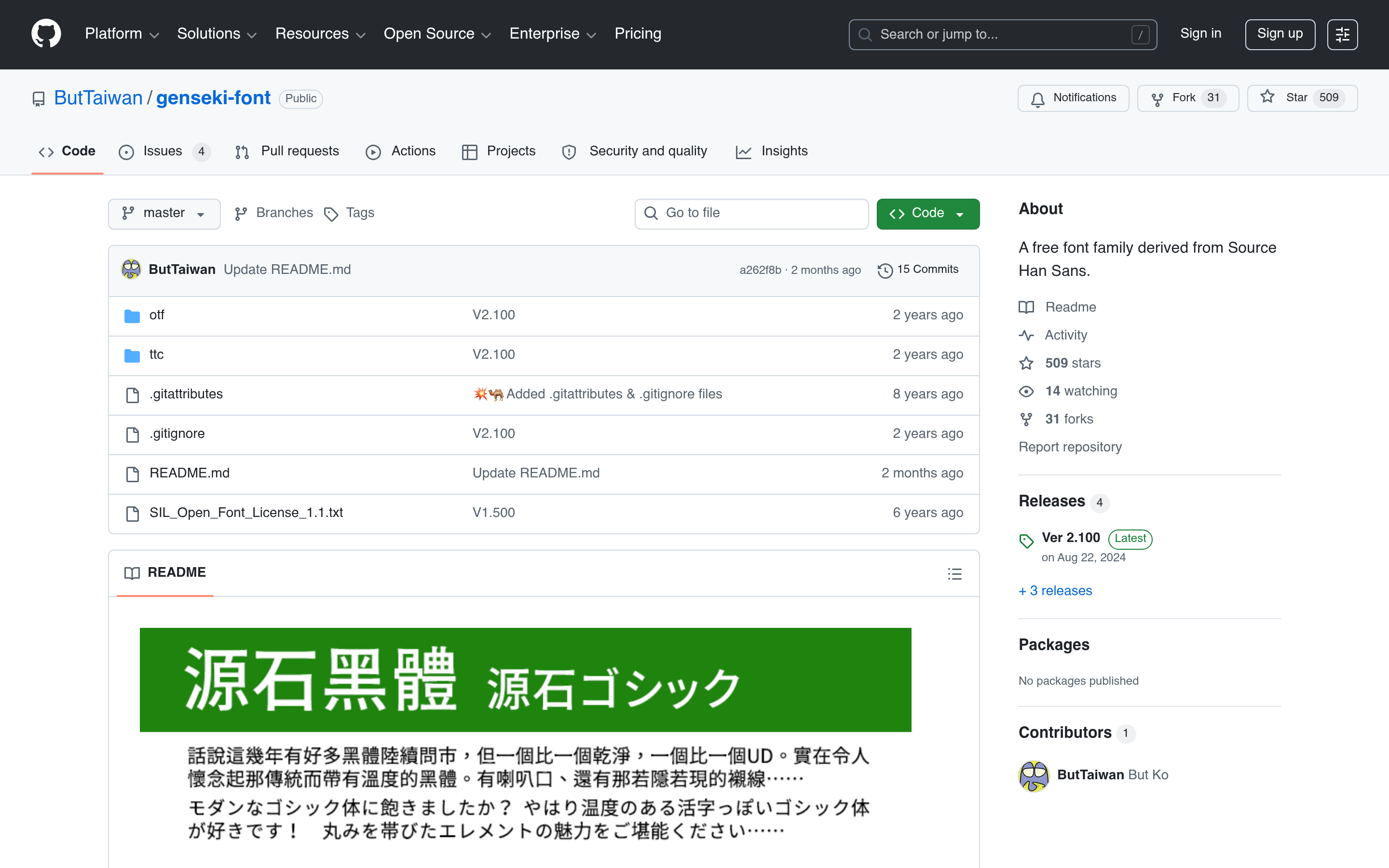
Task: Expand the Open Source menu
Action: tap(437, 34)
